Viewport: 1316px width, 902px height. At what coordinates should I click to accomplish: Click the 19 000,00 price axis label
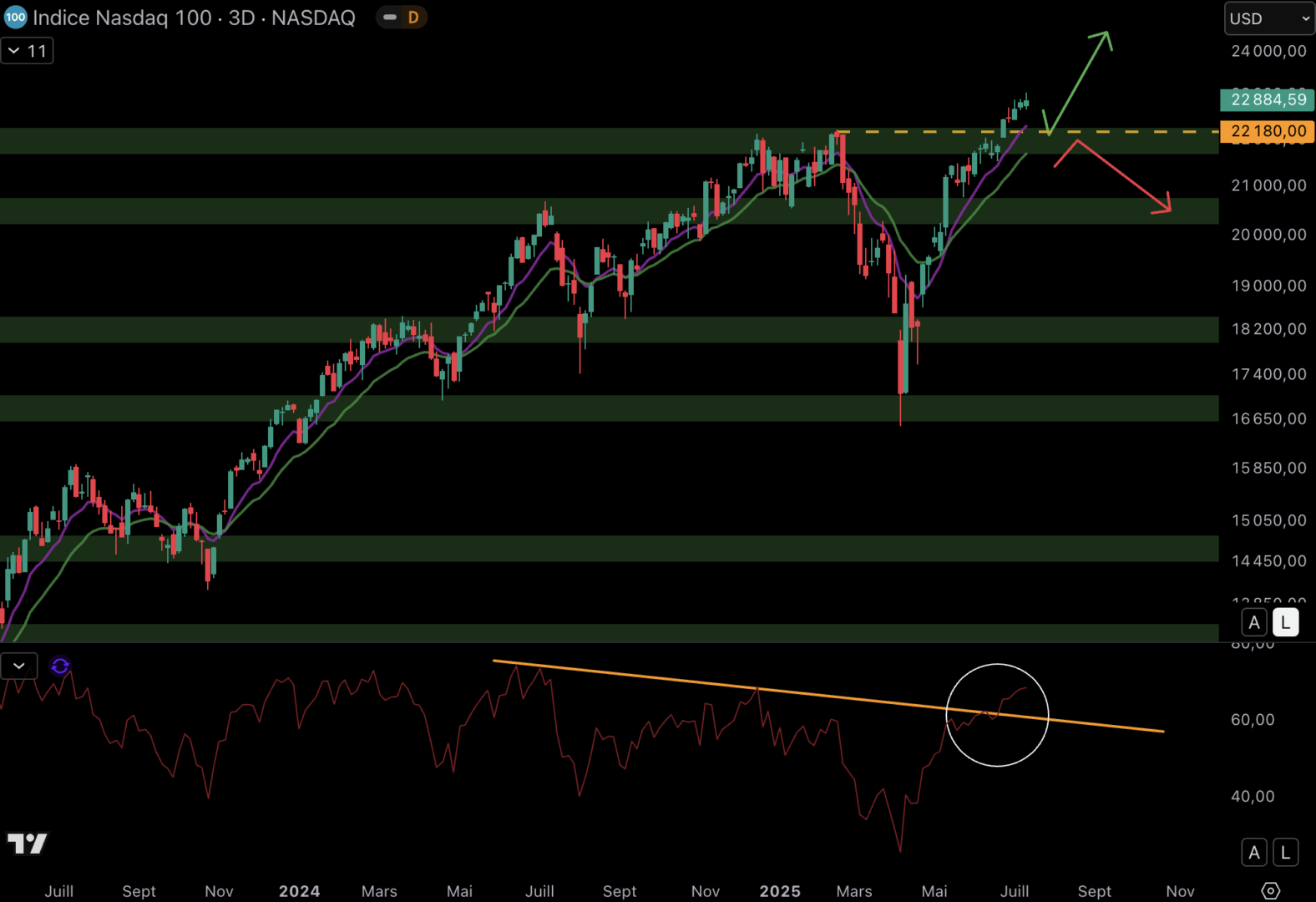(x=1268, y=286)
